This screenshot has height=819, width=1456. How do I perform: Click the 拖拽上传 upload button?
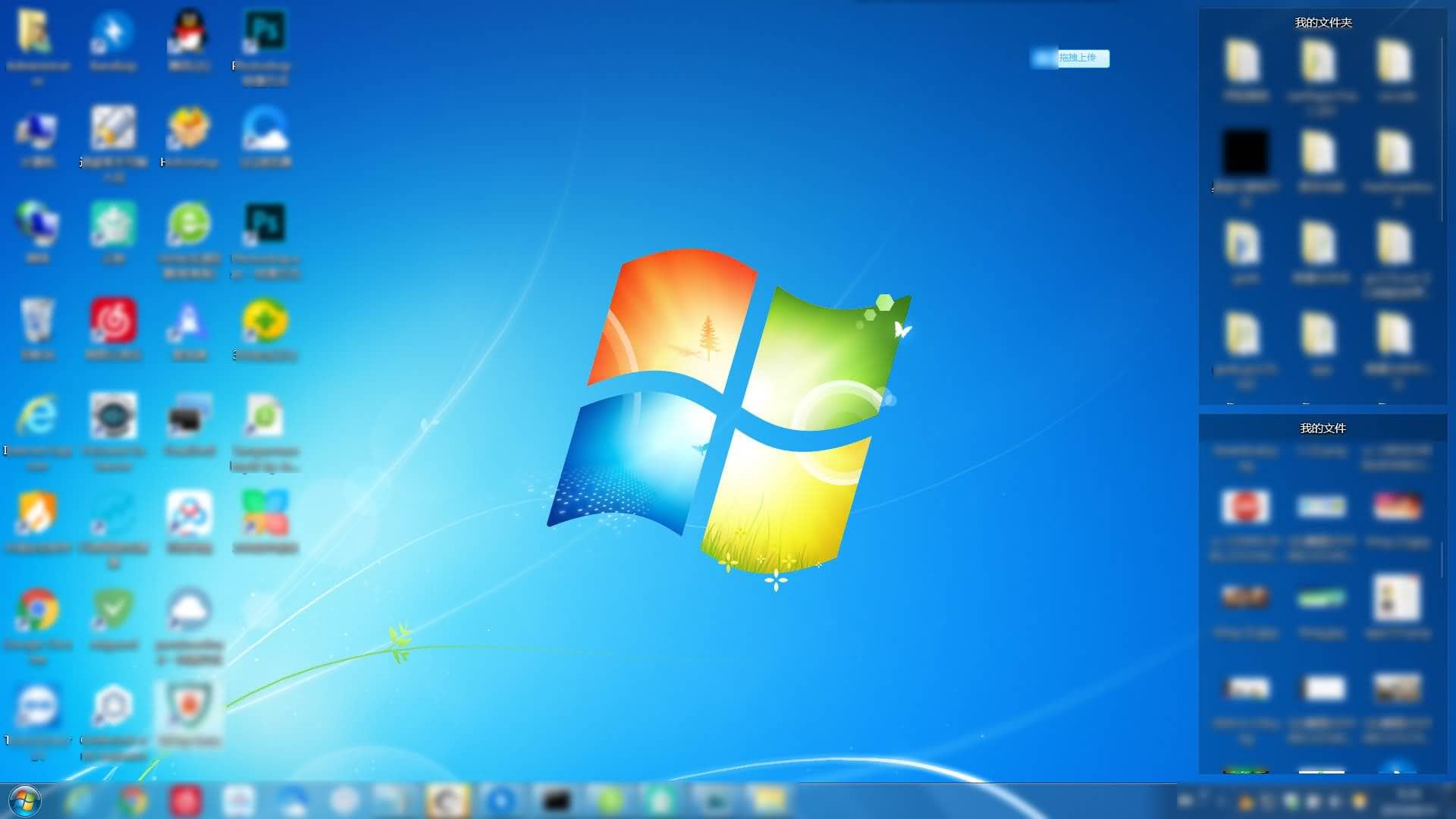point(1070,58)
